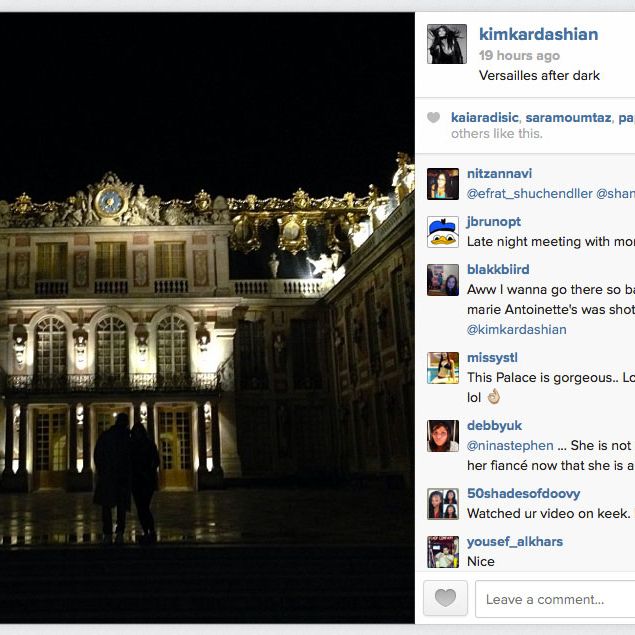Open debbyuk's avatar thumbnail
The image size is (635, 635).
[443, 436]
